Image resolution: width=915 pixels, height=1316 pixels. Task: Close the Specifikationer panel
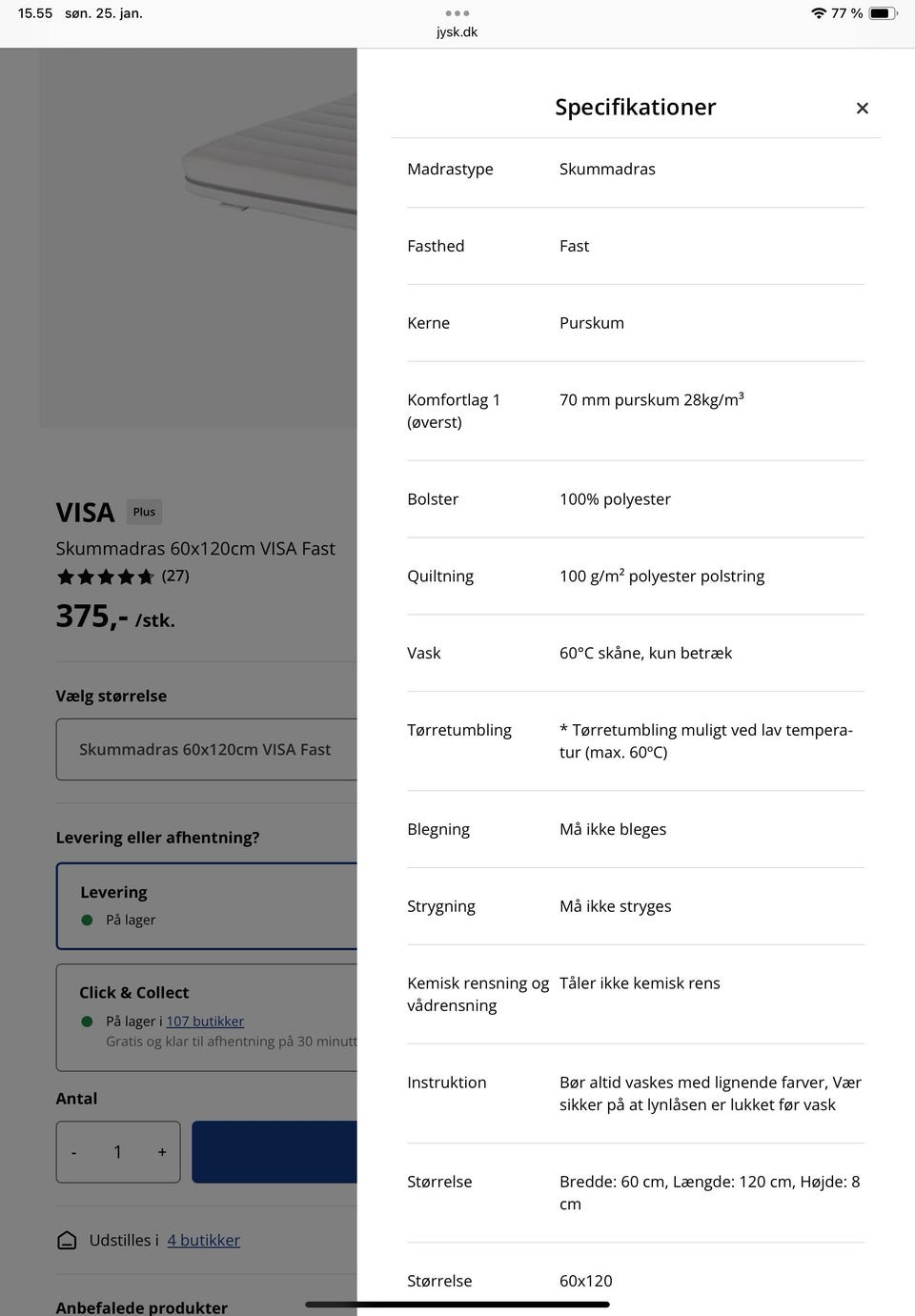(x=862, y=109)
